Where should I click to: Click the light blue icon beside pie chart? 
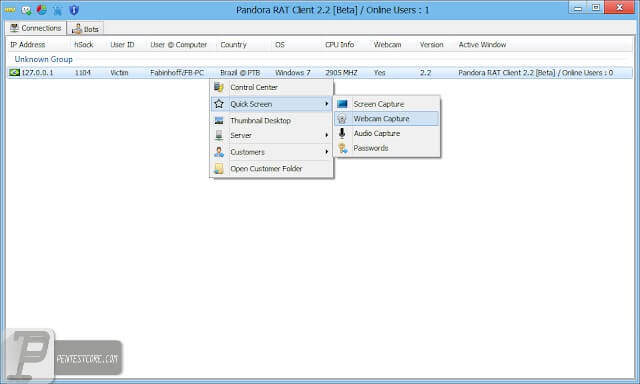click(x=58, y=10)
